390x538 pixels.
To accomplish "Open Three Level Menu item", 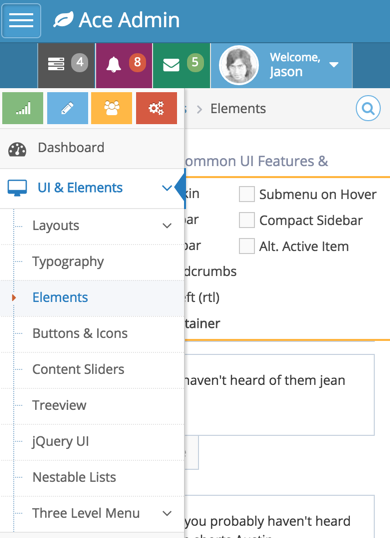I will (x=92, y=513).
